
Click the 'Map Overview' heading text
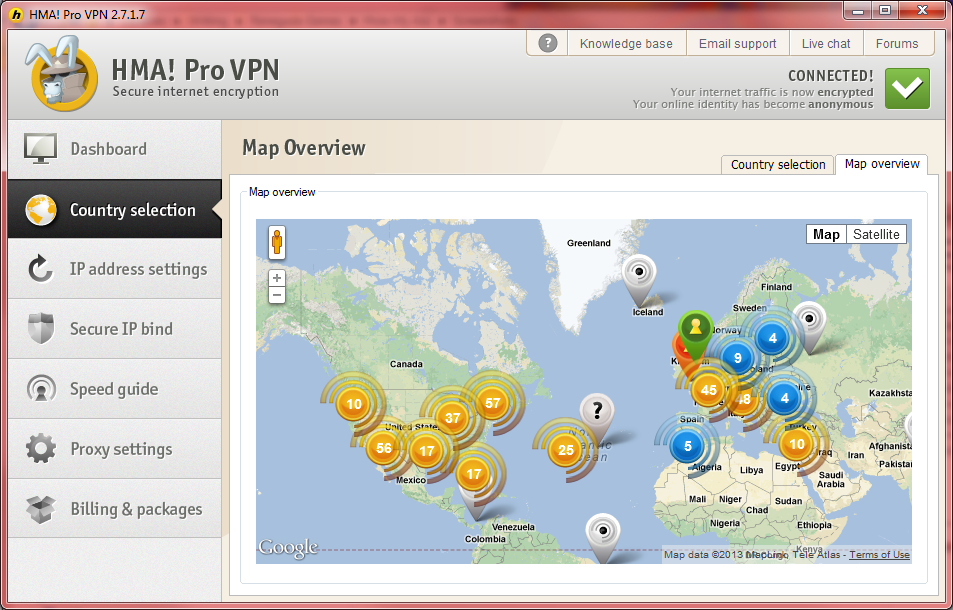point(304,148)
